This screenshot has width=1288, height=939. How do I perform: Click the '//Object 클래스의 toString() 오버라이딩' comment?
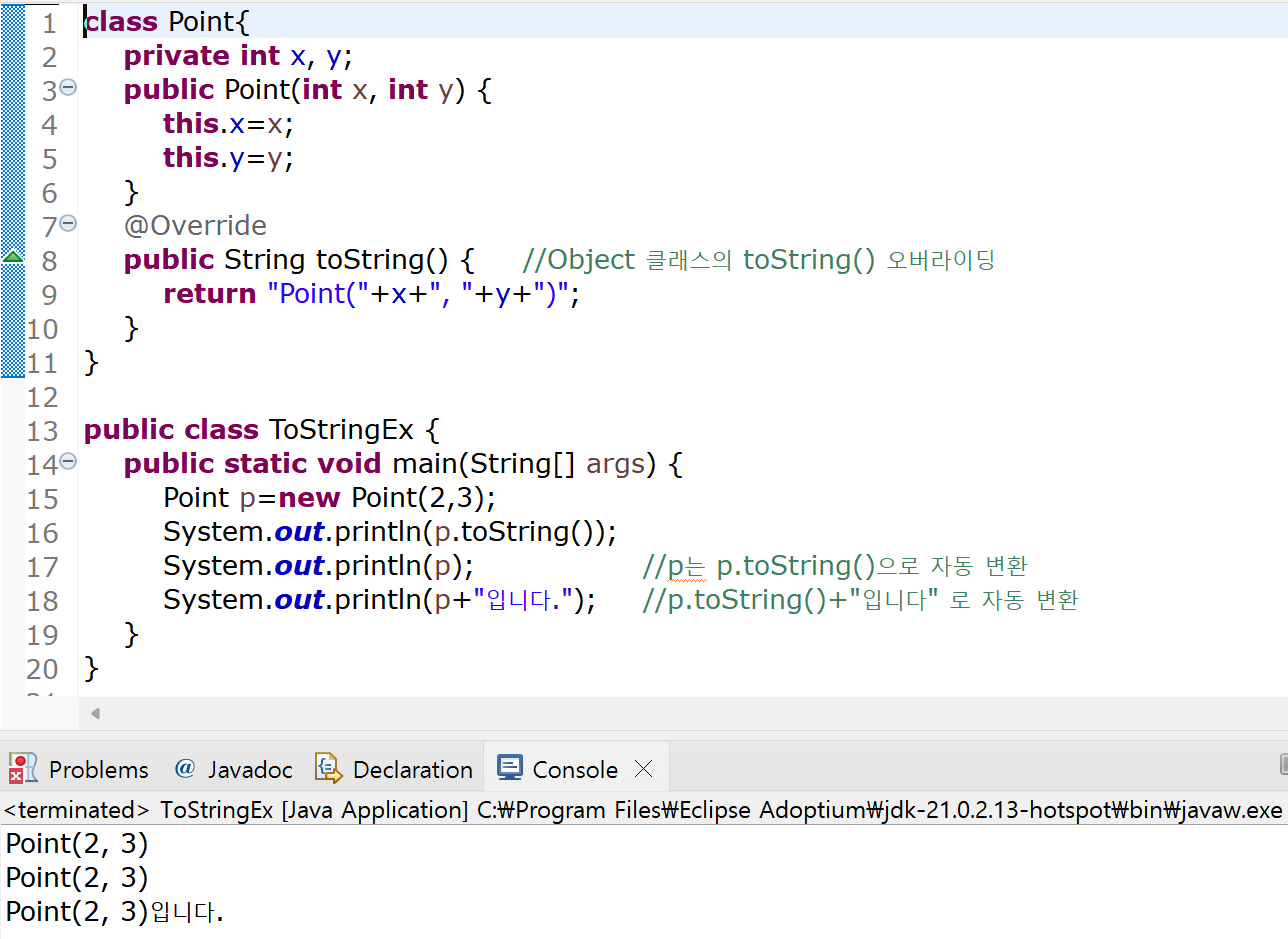point(759,260)
